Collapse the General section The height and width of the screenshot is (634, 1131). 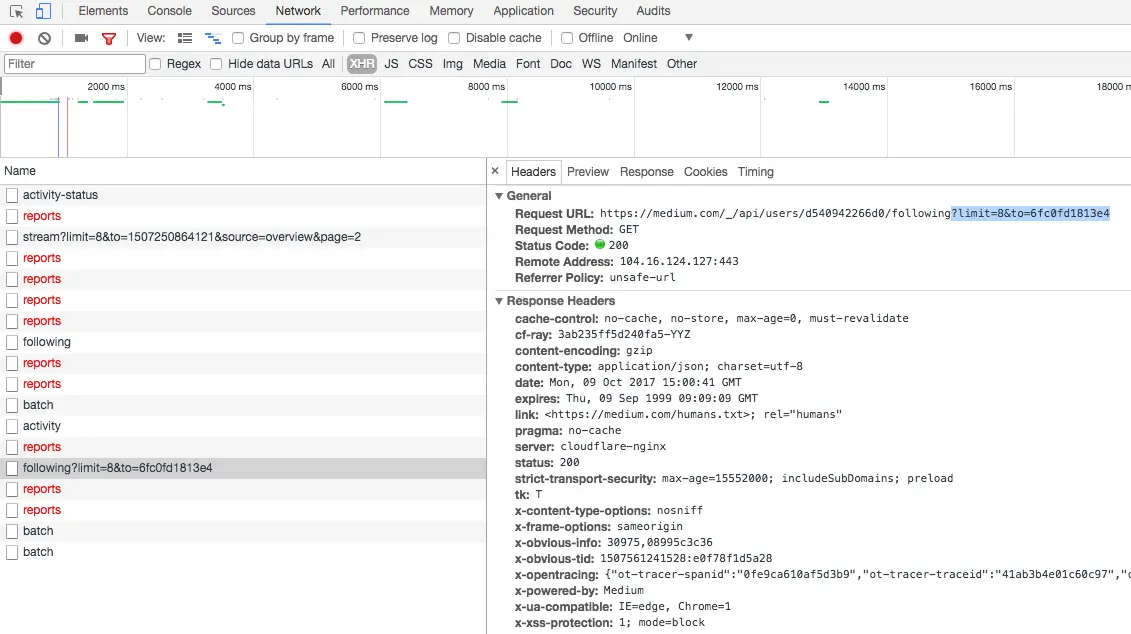(x=498, y=196)
